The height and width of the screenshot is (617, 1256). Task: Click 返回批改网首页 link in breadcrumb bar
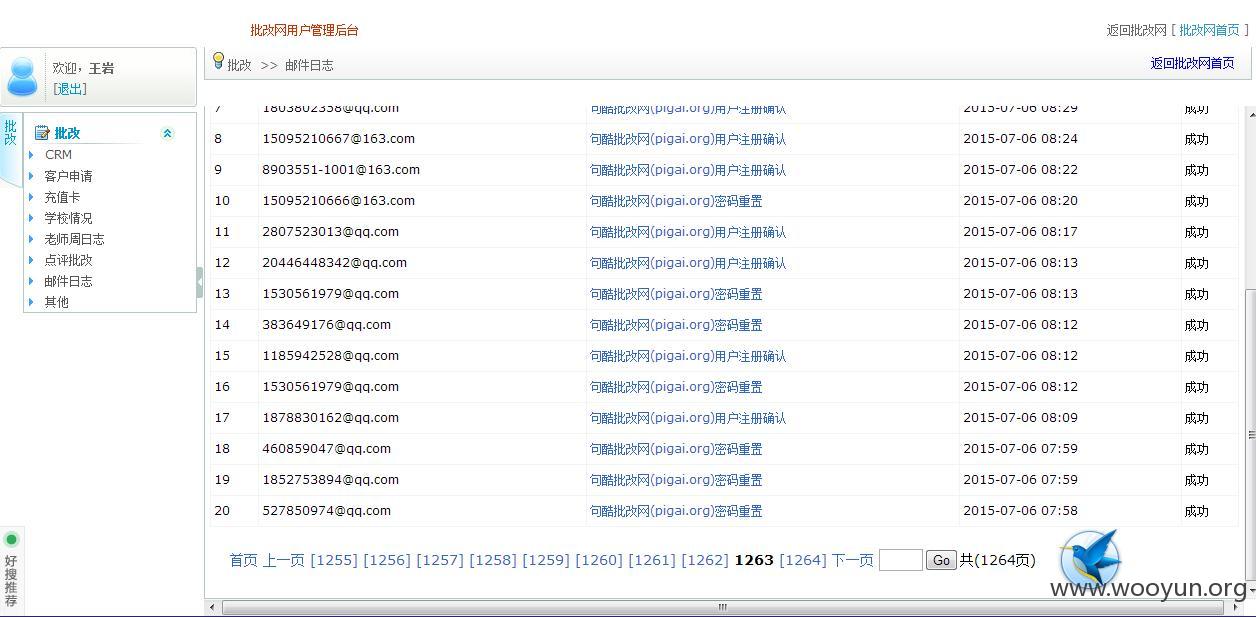pos(1192,63)
